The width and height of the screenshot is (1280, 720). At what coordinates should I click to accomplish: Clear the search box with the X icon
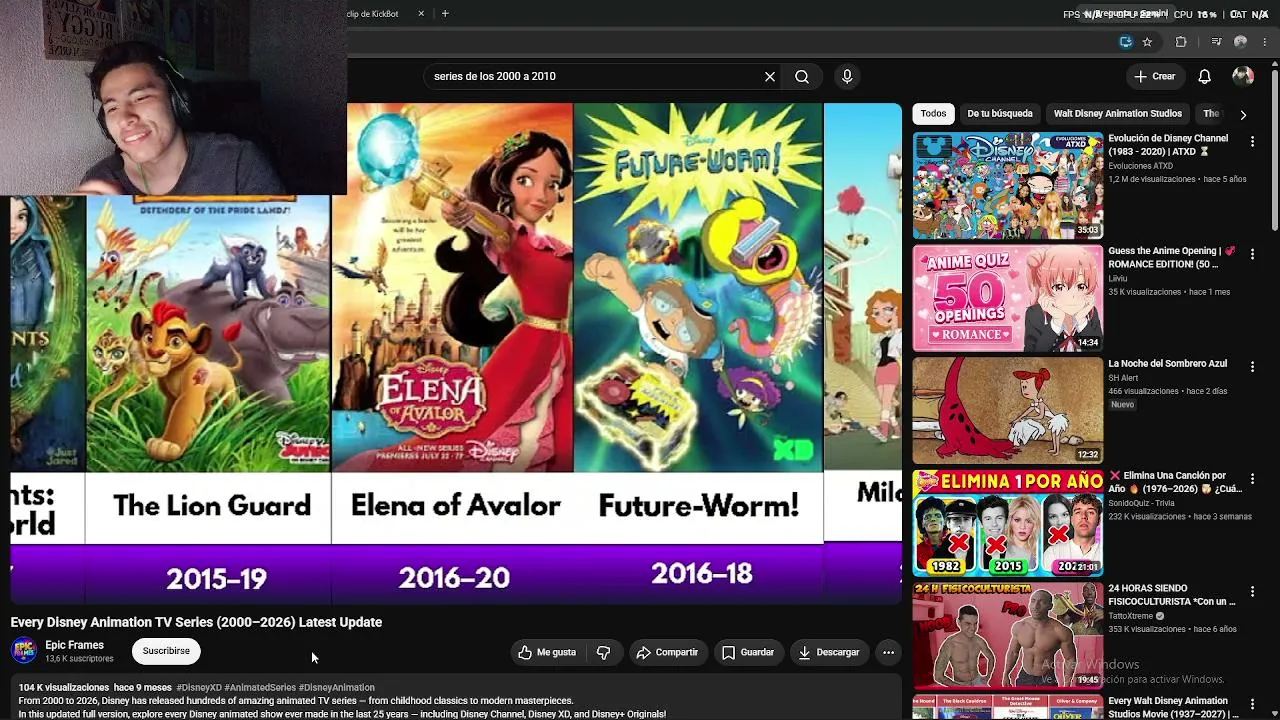[x=770, y=76]
